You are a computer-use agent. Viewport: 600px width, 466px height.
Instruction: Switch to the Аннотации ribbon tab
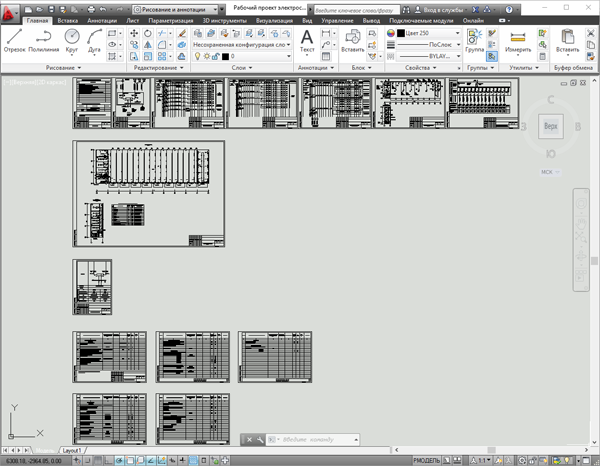pyautogui.click(x=102, y=21)
